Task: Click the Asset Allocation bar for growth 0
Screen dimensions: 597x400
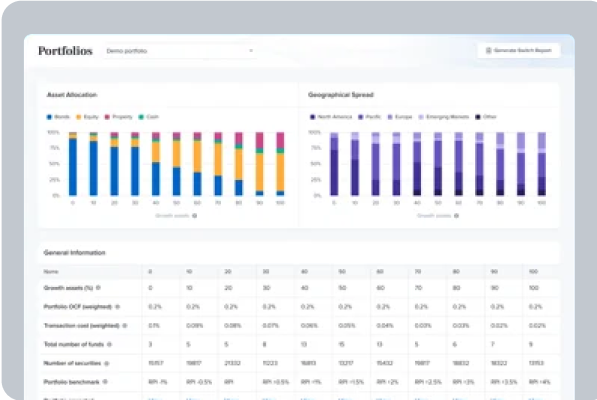Action: 73,164
